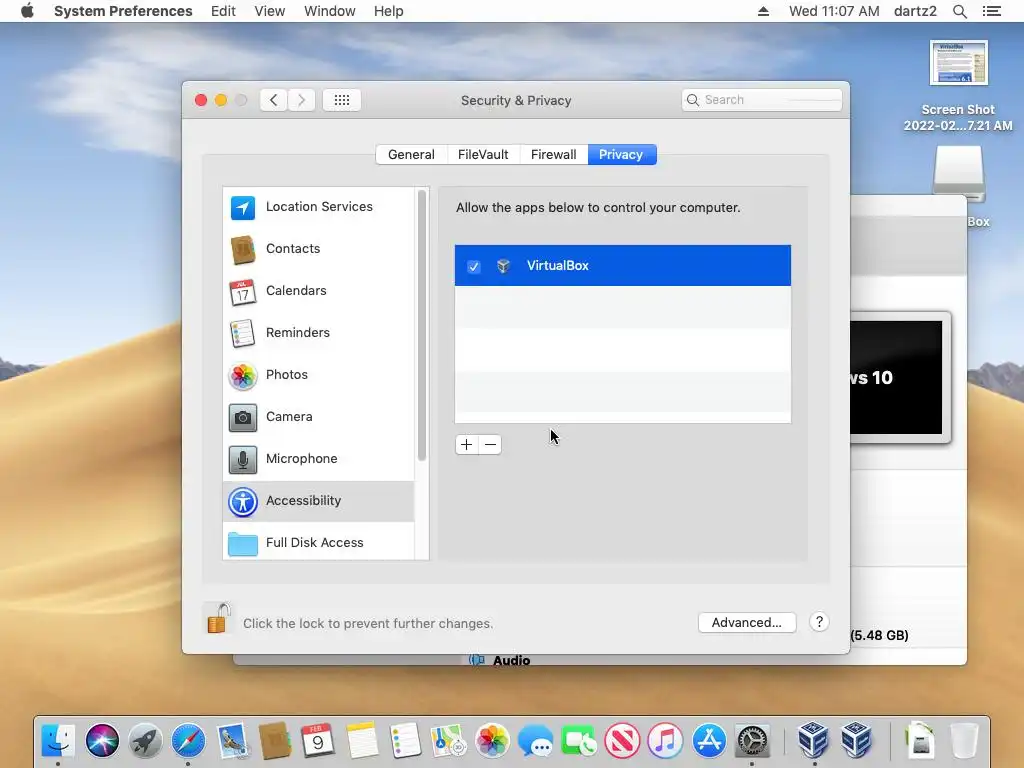Go forward with the right chevron button
The height and width of the screenshot is (768, 1024).
(x=301, y=100)
